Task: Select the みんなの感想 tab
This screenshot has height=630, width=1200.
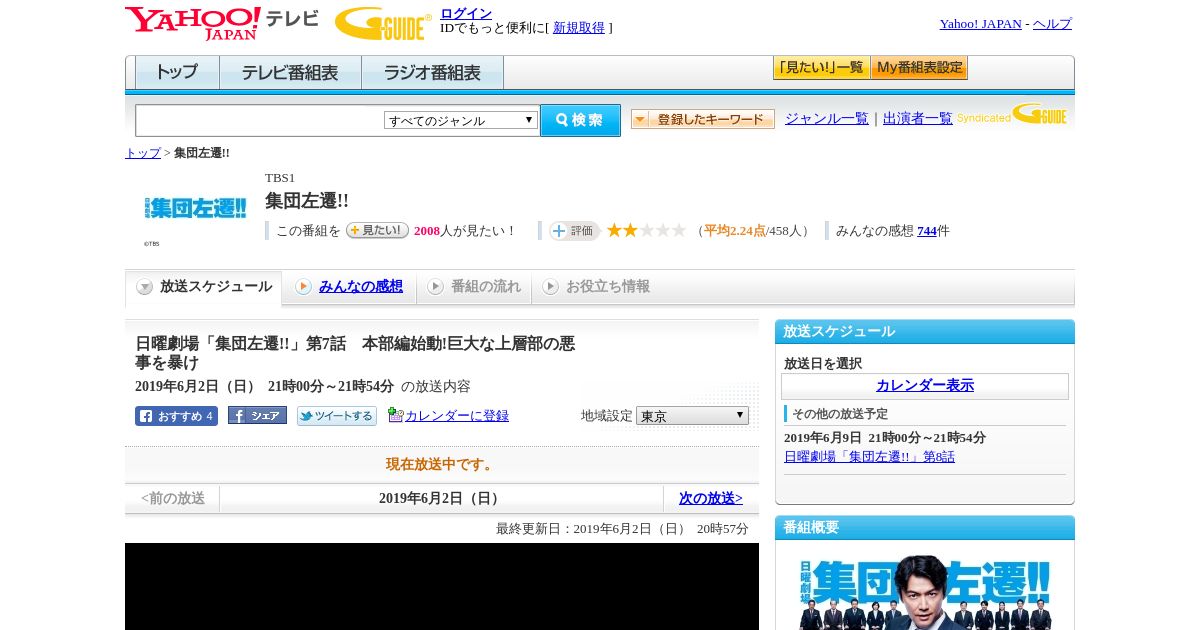Action: (x=361, y=287)
